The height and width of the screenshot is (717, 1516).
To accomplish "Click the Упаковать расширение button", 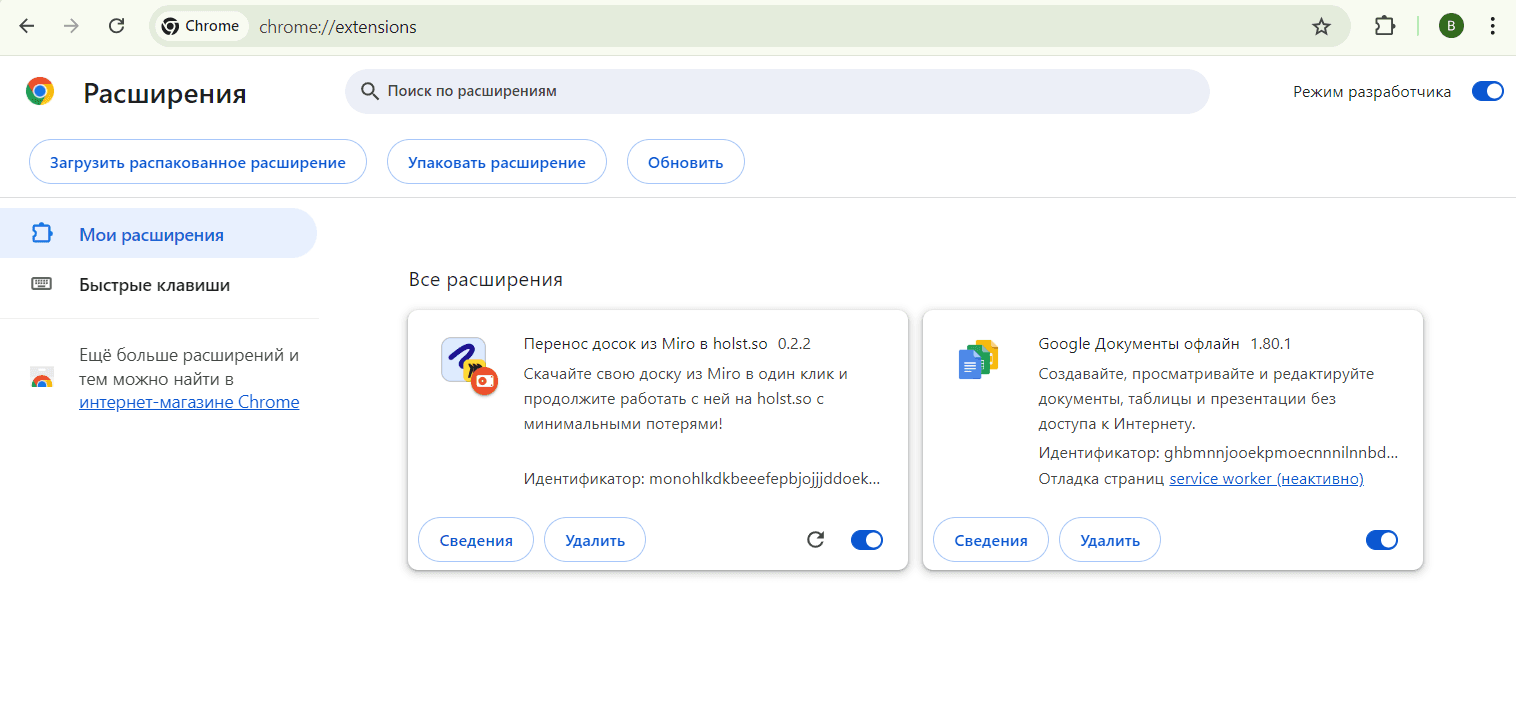I will (496, 162).
